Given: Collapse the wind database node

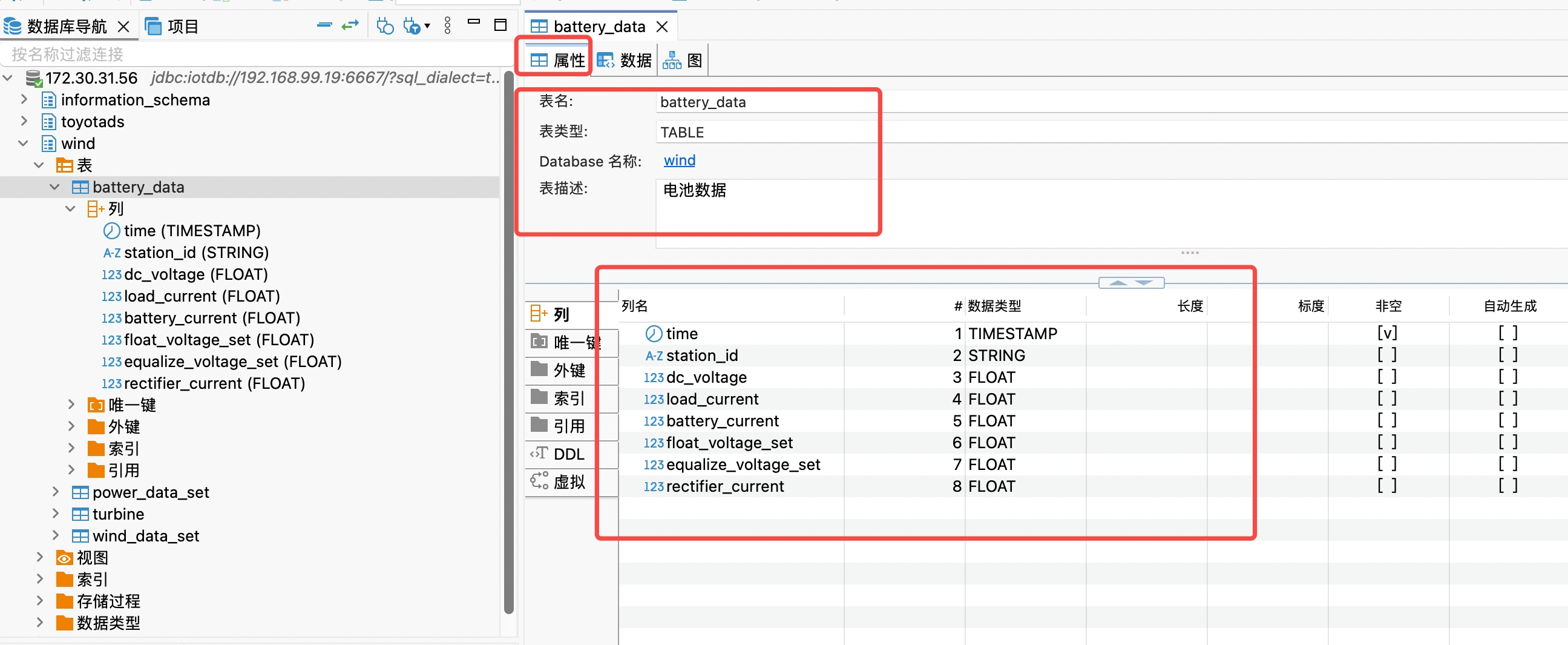Looking at the screenshot, I should click(22, 143).
